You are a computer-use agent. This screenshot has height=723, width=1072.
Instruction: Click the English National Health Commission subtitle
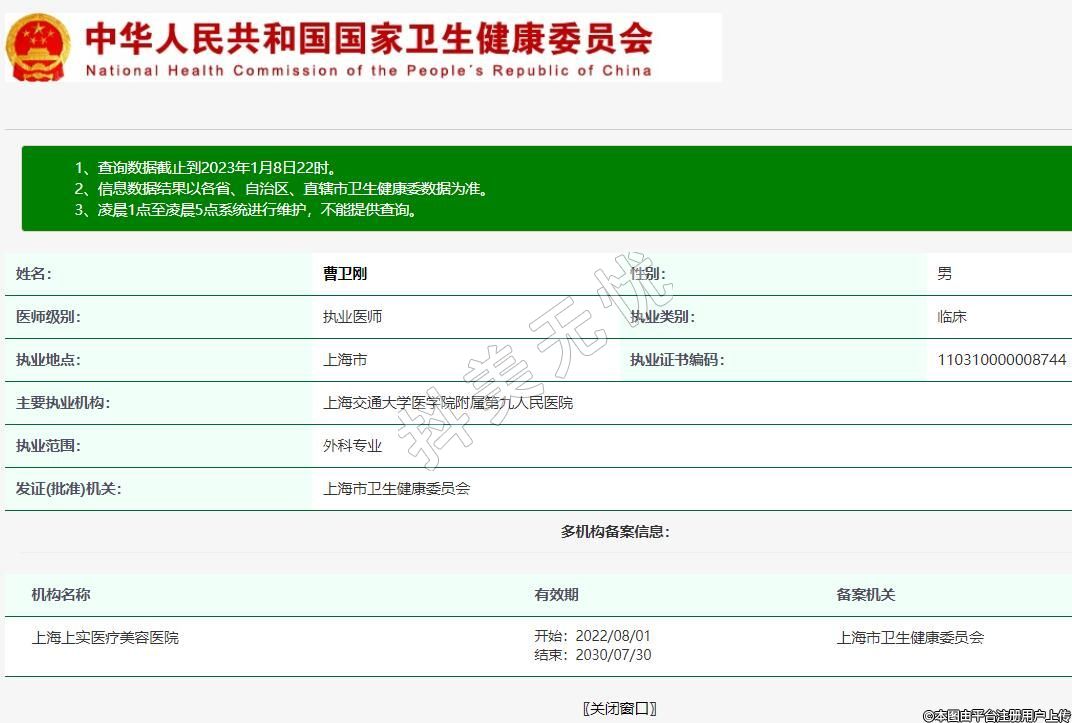click(x=368, y=70)
